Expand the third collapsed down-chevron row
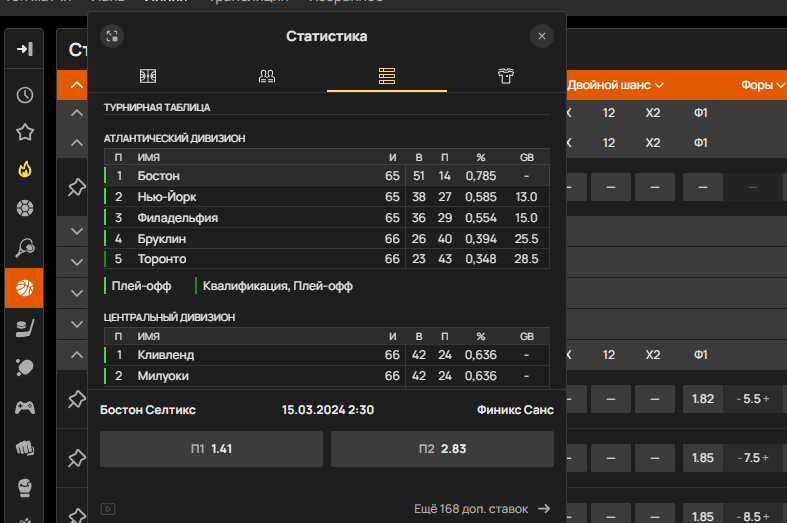This screenshot has width=787, height=523. pos(76,293)
